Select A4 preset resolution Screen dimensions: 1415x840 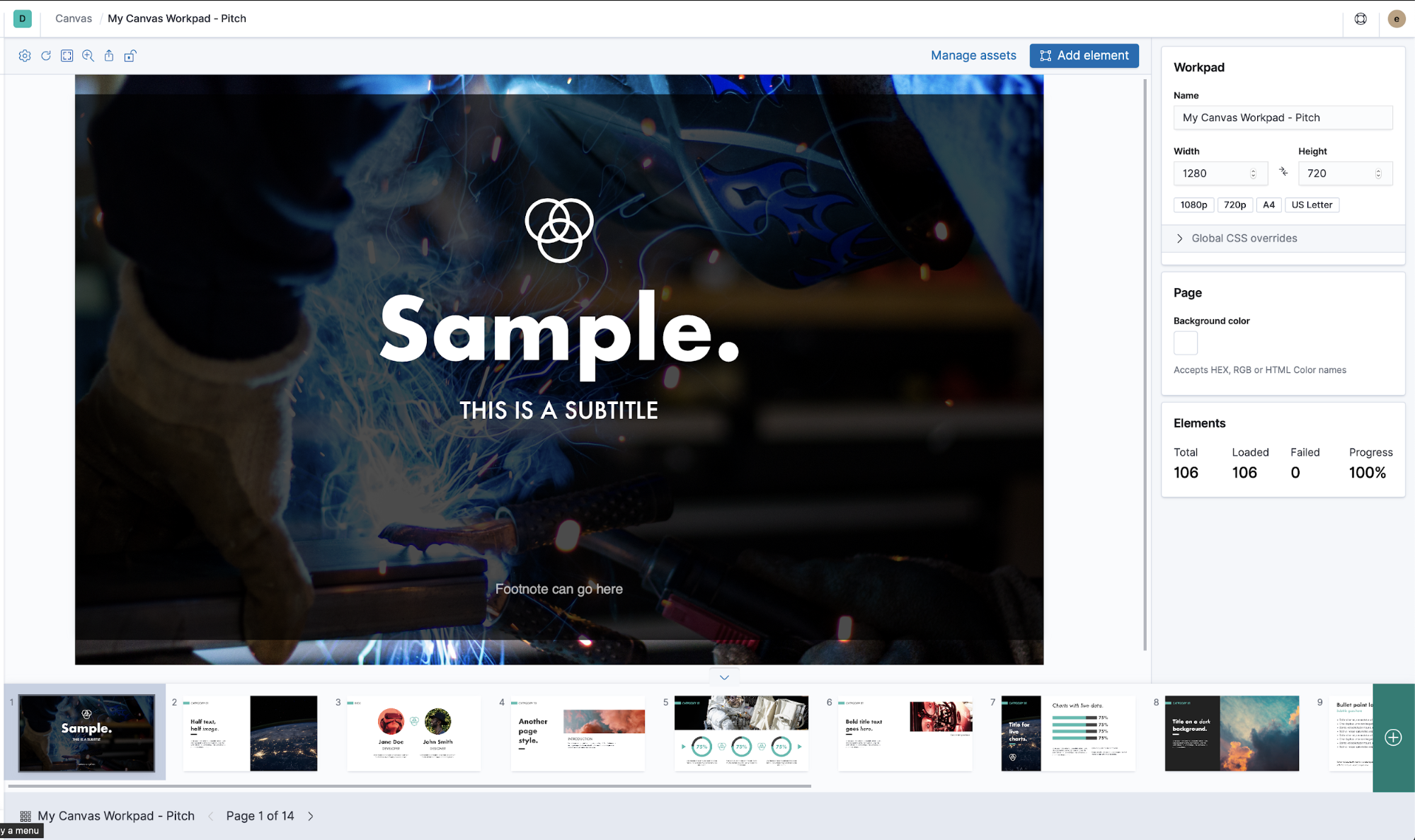coord(1269,205)
